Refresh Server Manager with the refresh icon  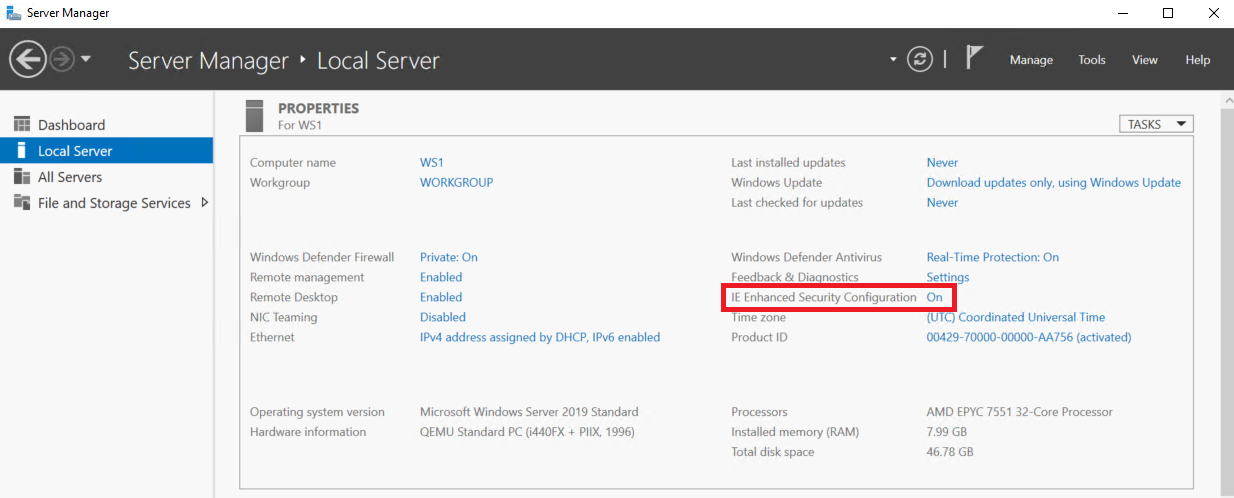point(919,60)
